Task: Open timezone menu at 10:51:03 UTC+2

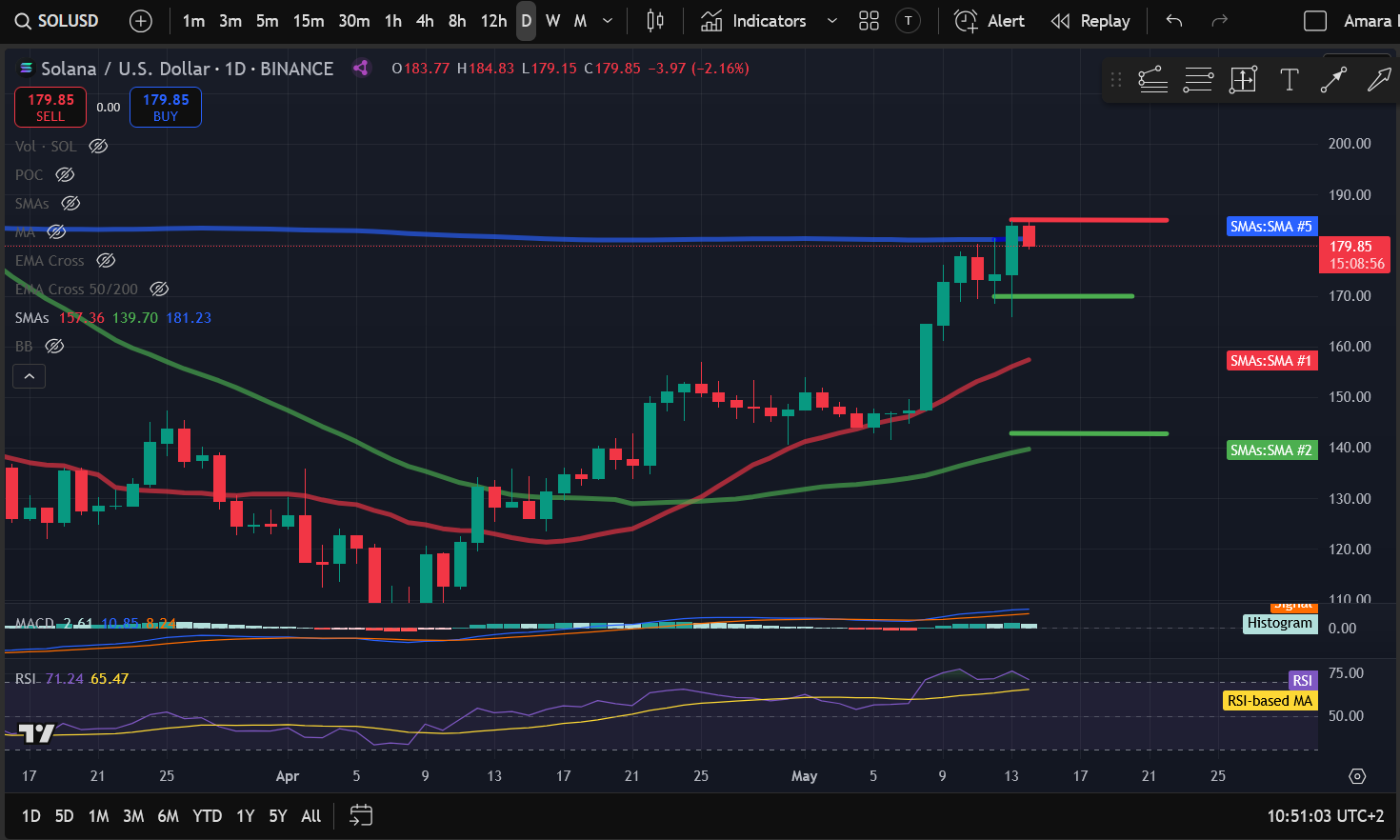Action: [1325, 816]
